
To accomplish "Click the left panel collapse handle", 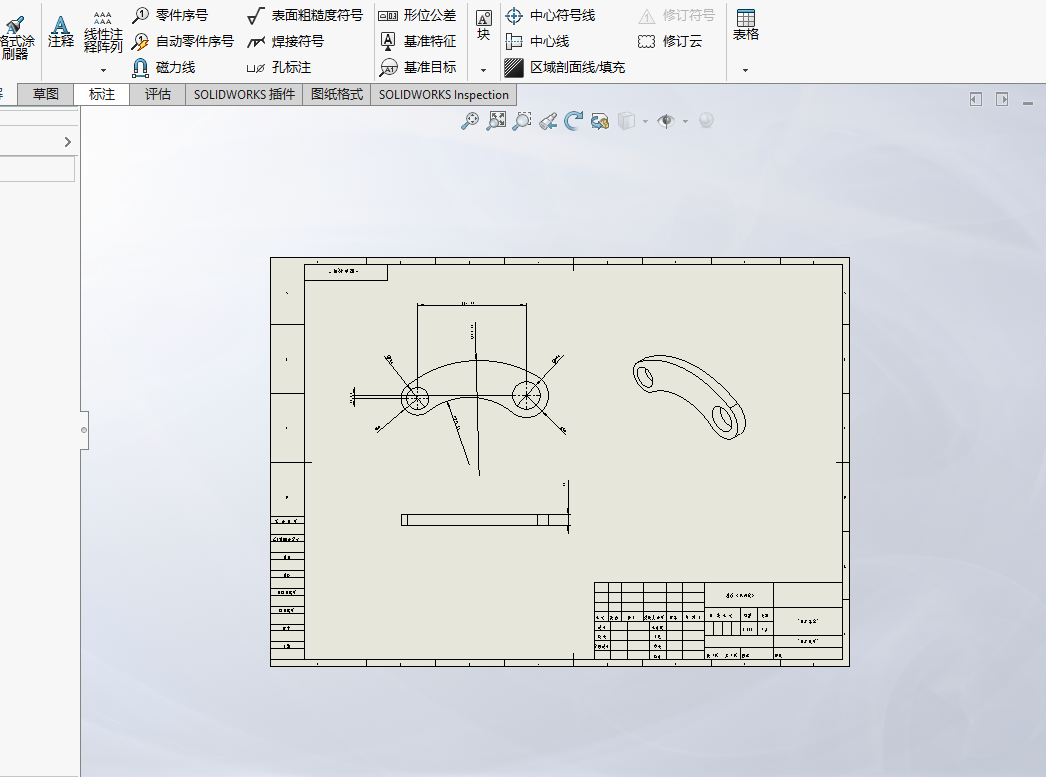I will (x=84, y=430).
